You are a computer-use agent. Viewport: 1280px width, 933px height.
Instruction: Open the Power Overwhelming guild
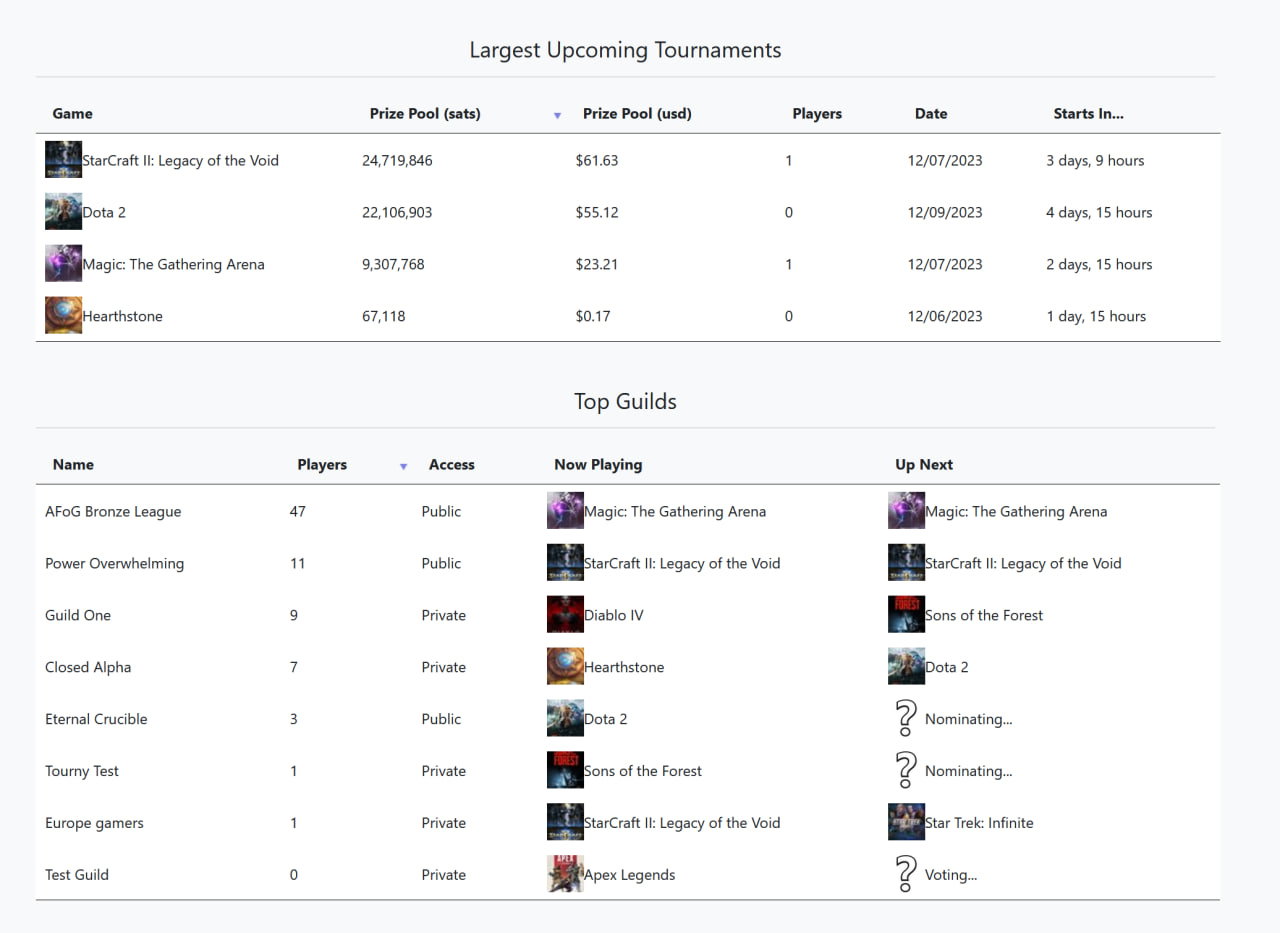(x=114, y=563)
